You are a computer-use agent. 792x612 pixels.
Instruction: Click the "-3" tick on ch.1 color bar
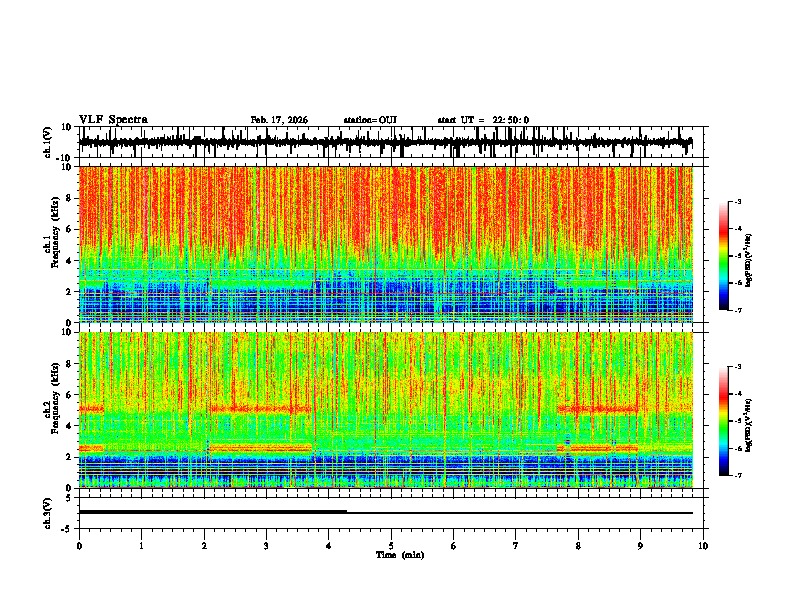pyautogui.click(x=737, y=201)
